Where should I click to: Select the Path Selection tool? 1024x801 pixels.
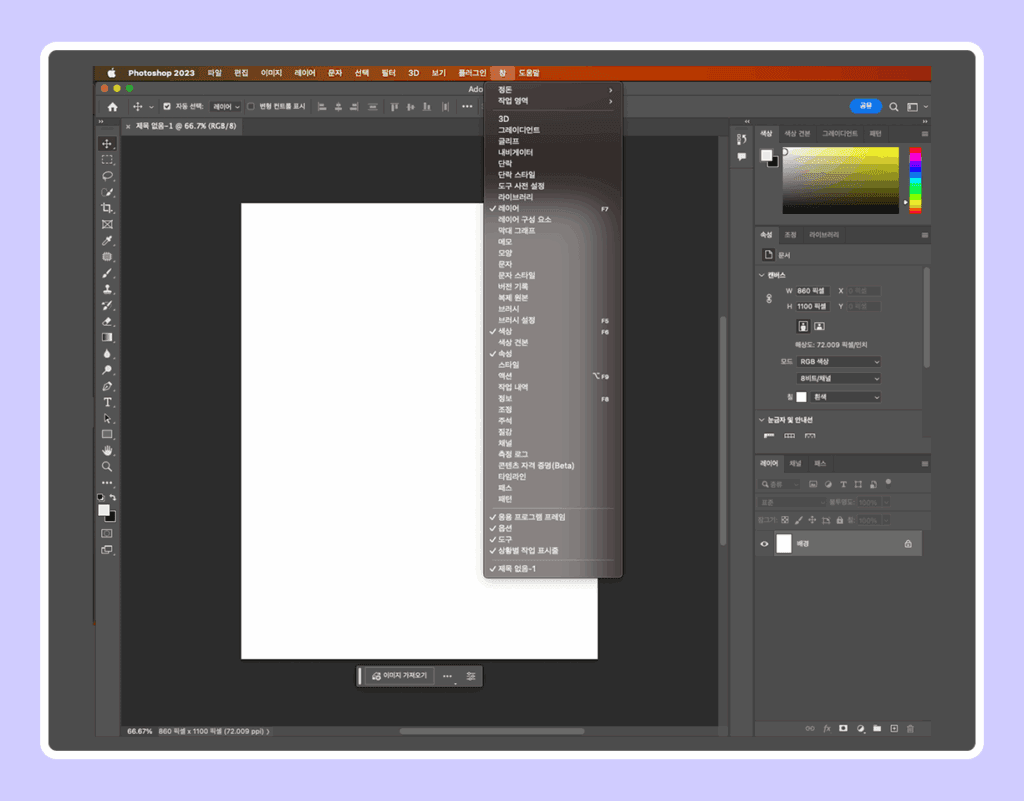point(107,418)
